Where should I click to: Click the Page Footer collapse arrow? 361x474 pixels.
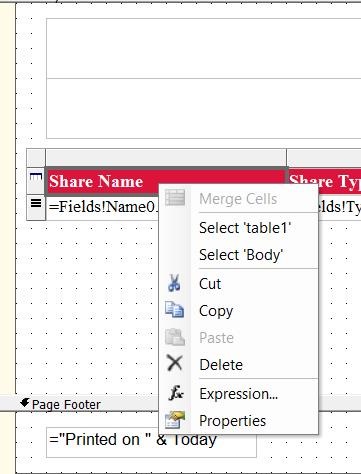25,403
